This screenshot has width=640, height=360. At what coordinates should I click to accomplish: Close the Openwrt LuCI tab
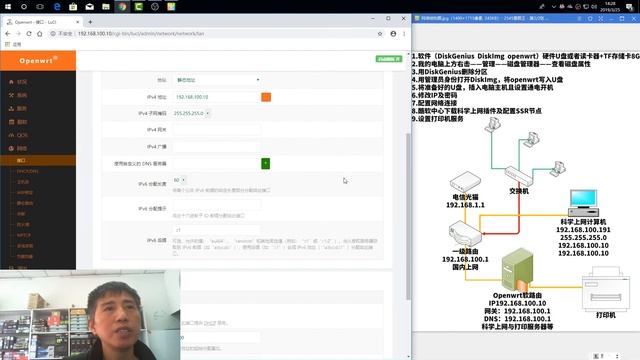click(78, 22)
